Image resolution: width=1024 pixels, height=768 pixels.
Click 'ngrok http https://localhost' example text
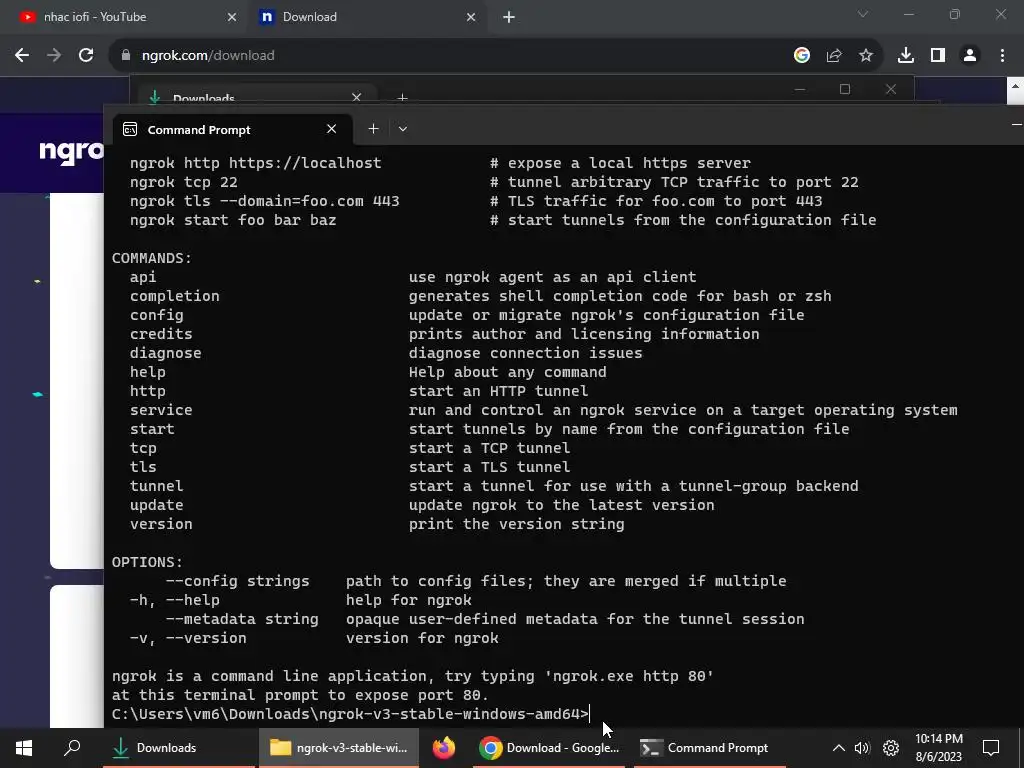tap(255, 163)
